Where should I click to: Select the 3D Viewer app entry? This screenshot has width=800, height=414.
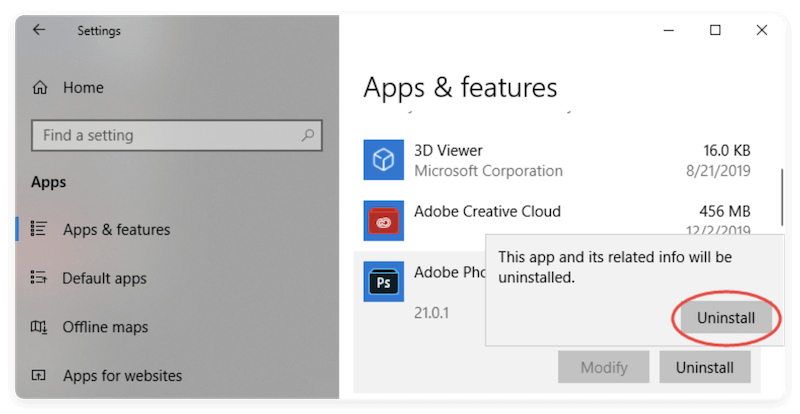tap(557, 160)
